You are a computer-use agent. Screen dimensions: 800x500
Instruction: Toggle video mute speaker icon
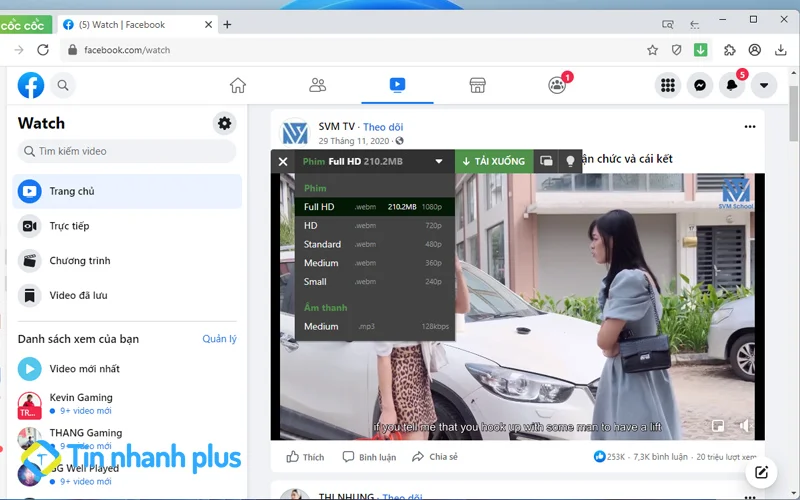tap(745, 425)
